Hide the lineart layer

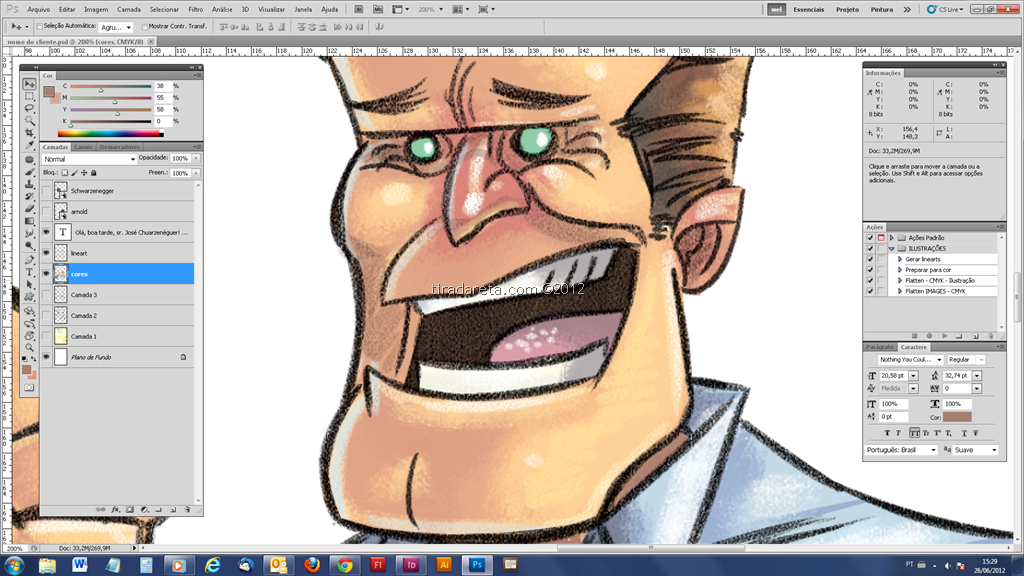click(46, 253)
